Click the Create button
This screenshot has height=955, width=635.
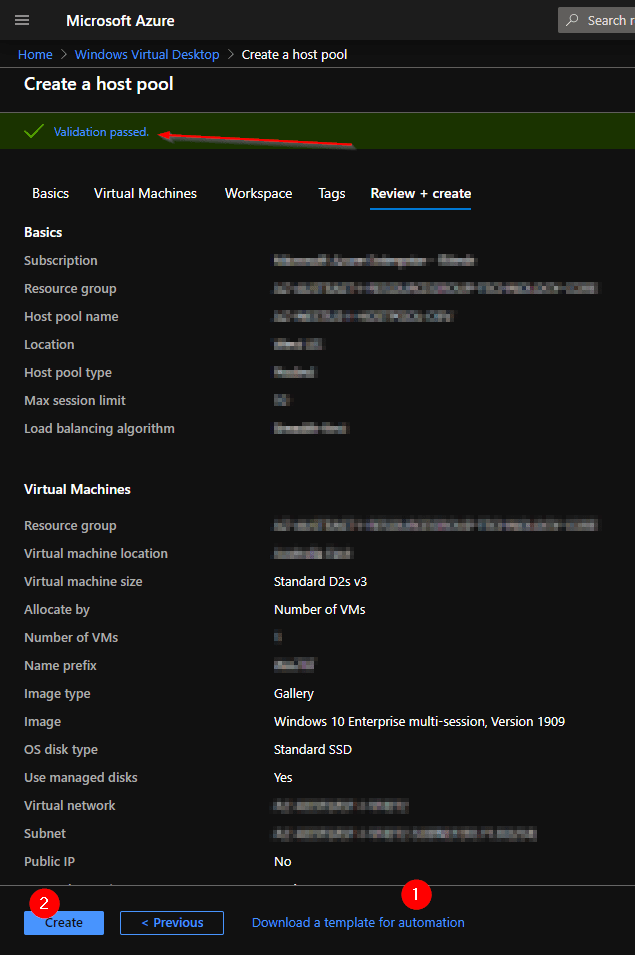[63, 922]
